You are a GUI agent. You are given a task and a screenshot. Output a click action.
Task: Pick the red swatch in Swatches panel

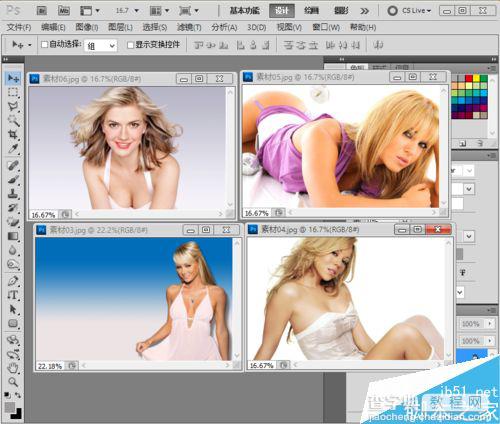(x=469, y=78)
